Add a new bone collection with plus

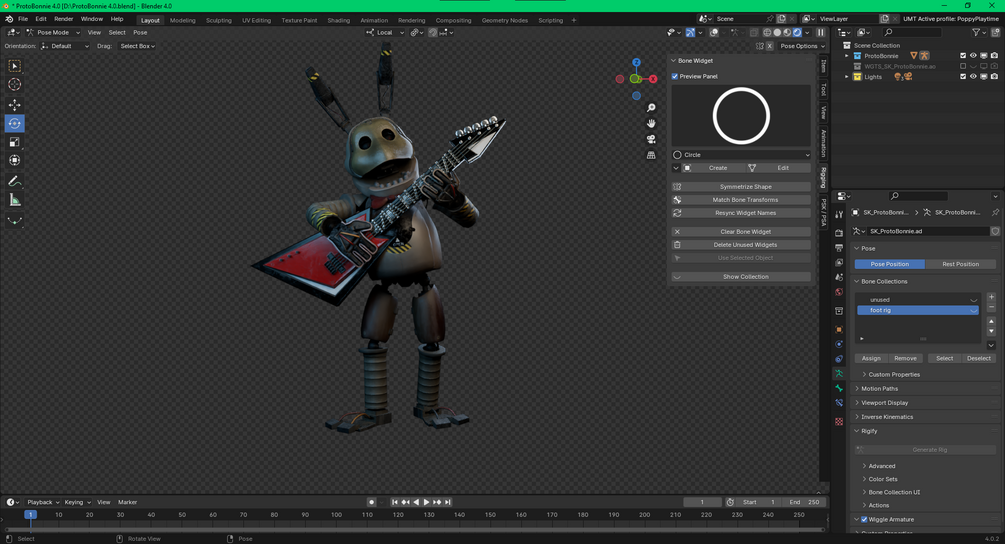point(991,297)
